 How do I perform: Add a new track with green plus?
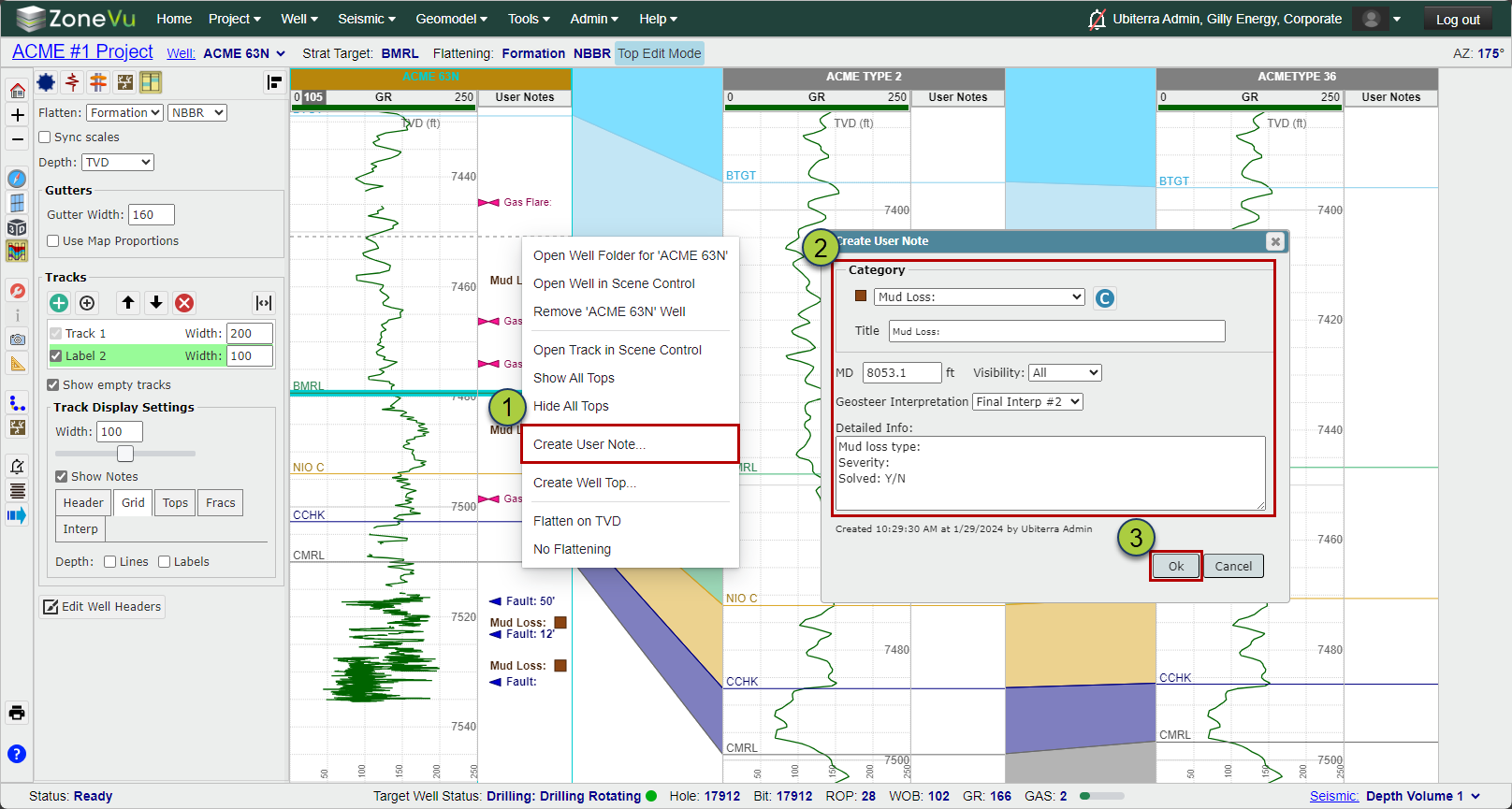(59, 303)
